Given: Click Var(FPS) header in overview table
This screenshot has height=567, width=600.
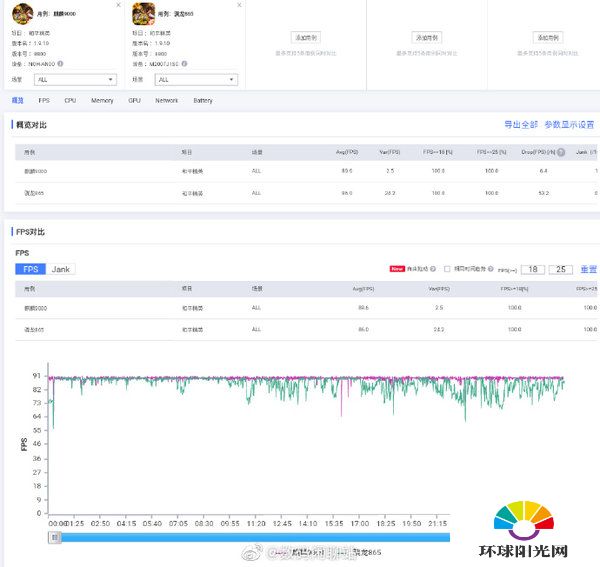Looking at the screenshot, I should (390, 152).
